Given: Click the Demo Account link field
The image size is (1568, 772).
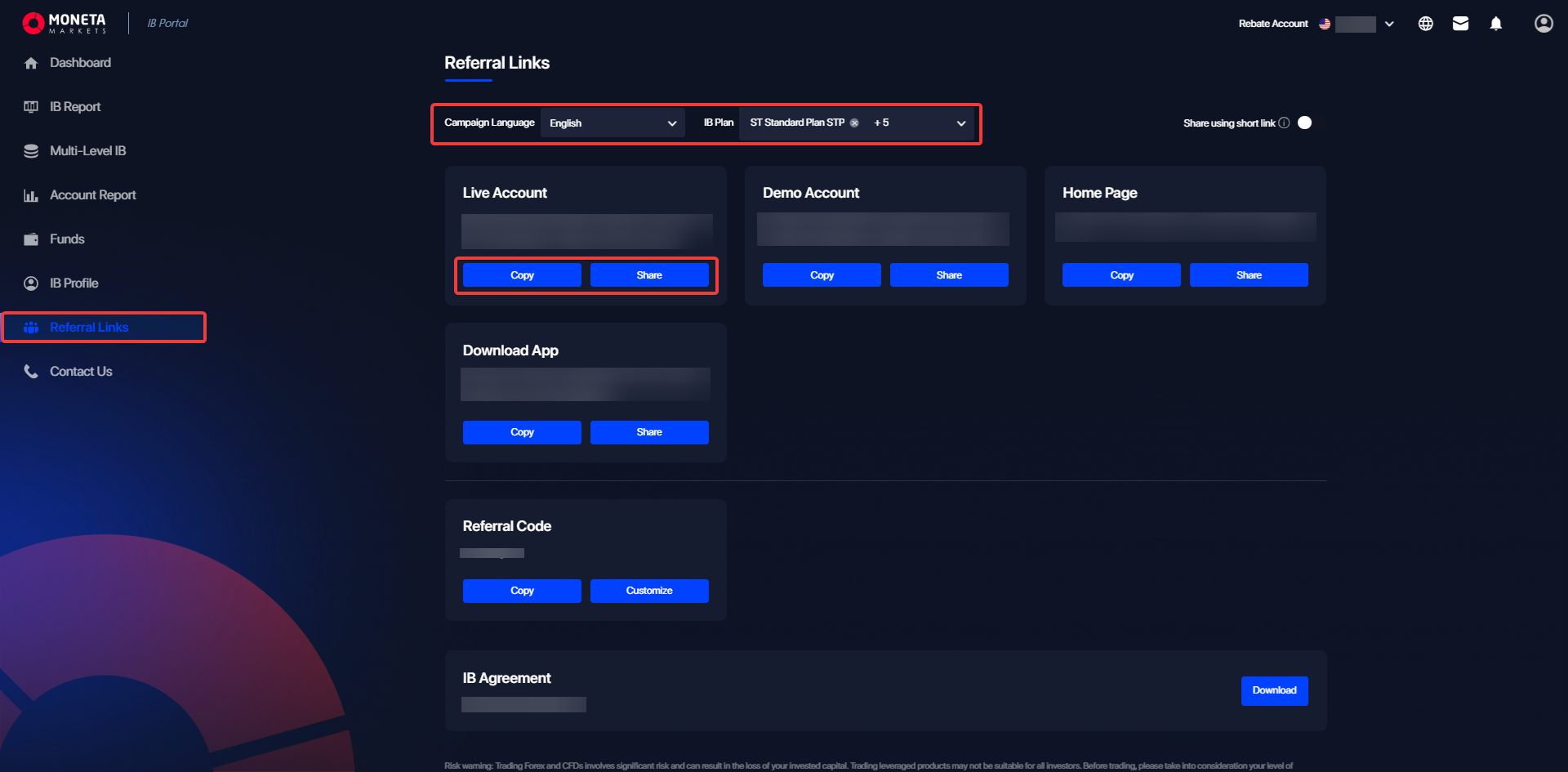Looking at the screenshot, I should point(883,229).
